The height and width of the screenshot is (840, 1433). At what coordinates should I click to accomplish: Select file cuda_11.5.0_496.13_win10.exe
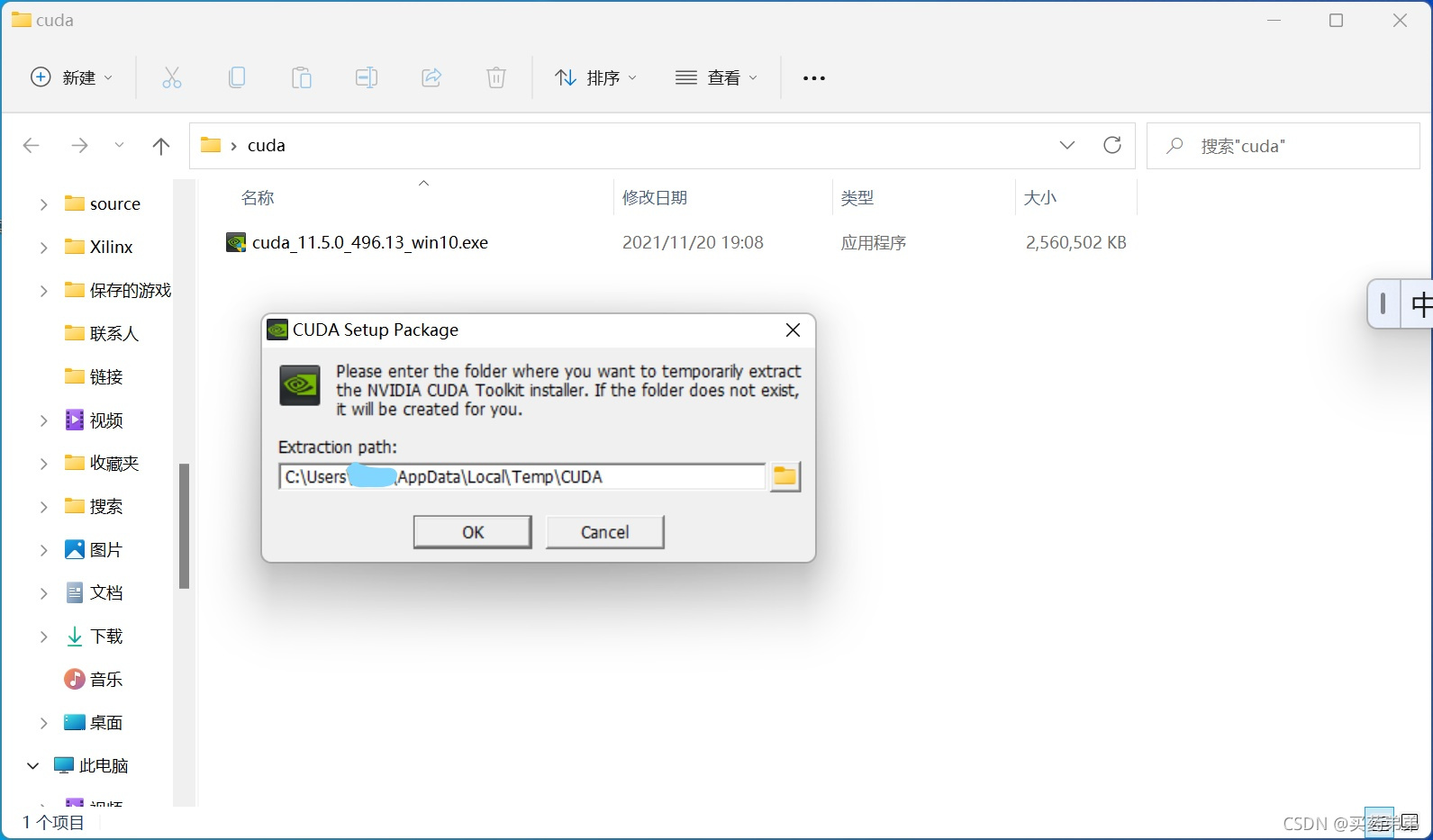coord(370,243)
